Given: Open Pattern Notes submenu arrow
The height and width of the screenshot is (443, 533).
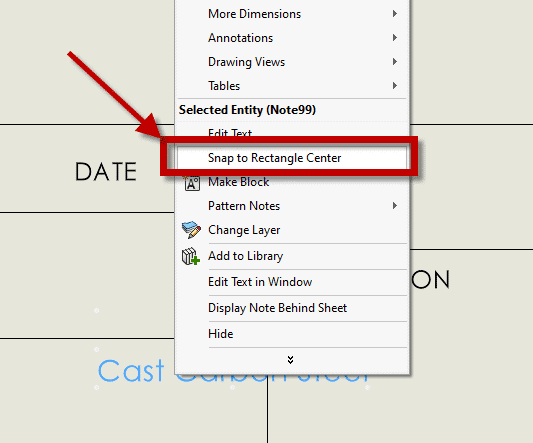Looking at the screenshot, I should (x=395, y=206).
